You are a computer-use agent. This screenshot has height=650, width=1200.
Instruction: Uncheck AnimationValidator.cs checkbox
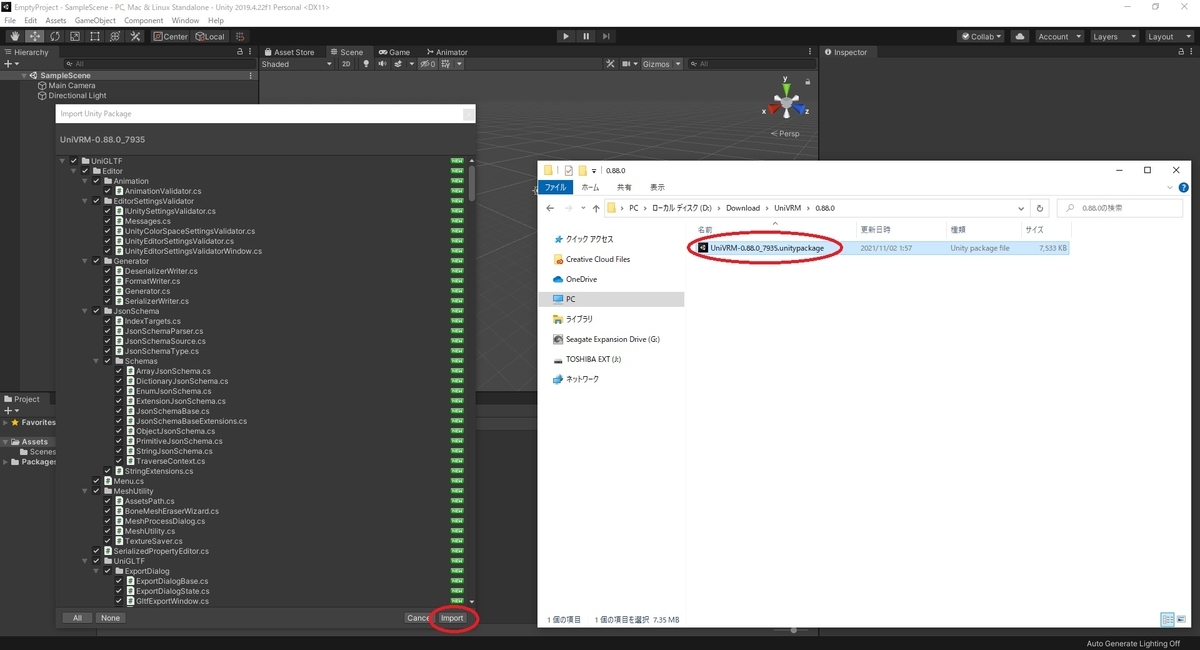coord(108,191)
